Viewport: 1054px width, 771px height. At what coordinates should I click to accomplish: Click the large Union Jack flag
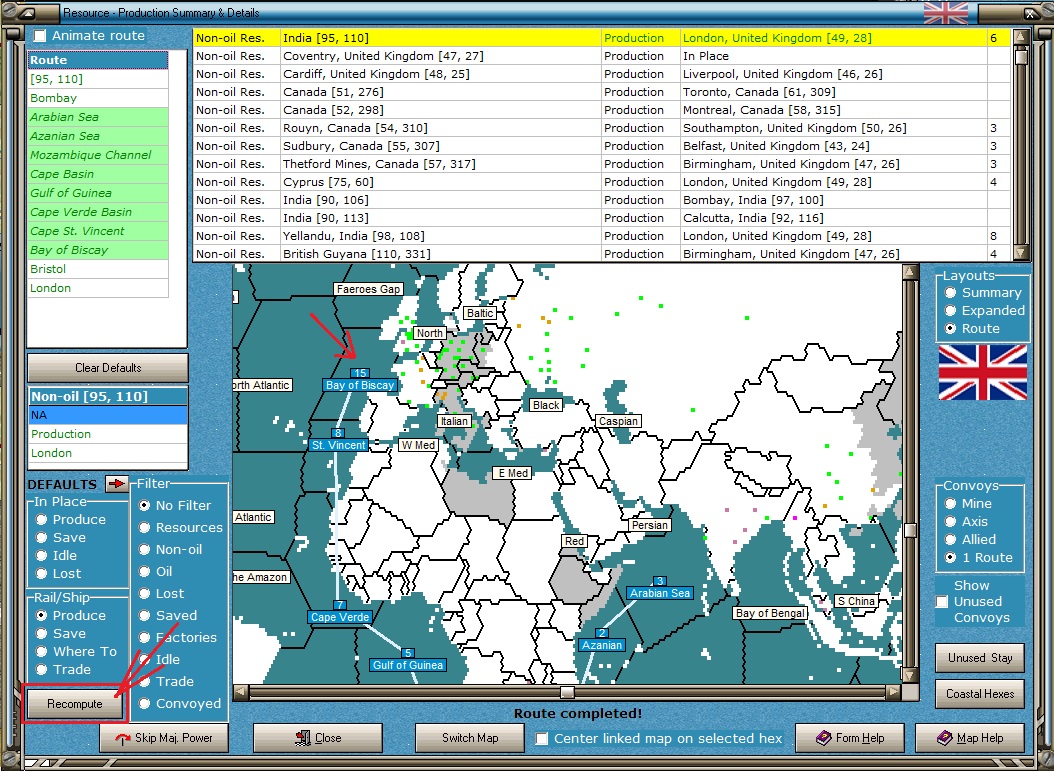click(x=982, y=372)
